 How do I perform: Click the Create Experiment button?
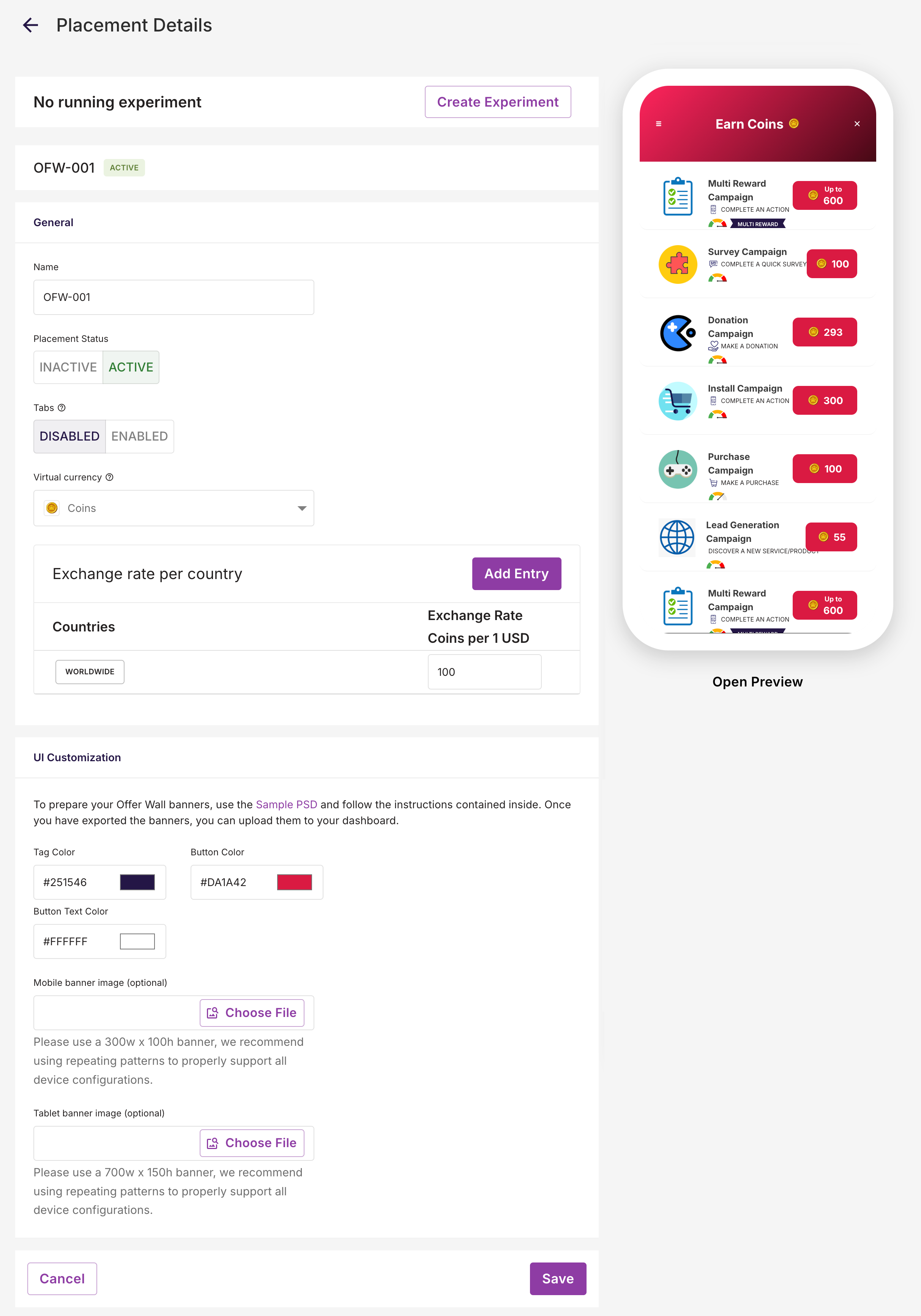[497, 102]
